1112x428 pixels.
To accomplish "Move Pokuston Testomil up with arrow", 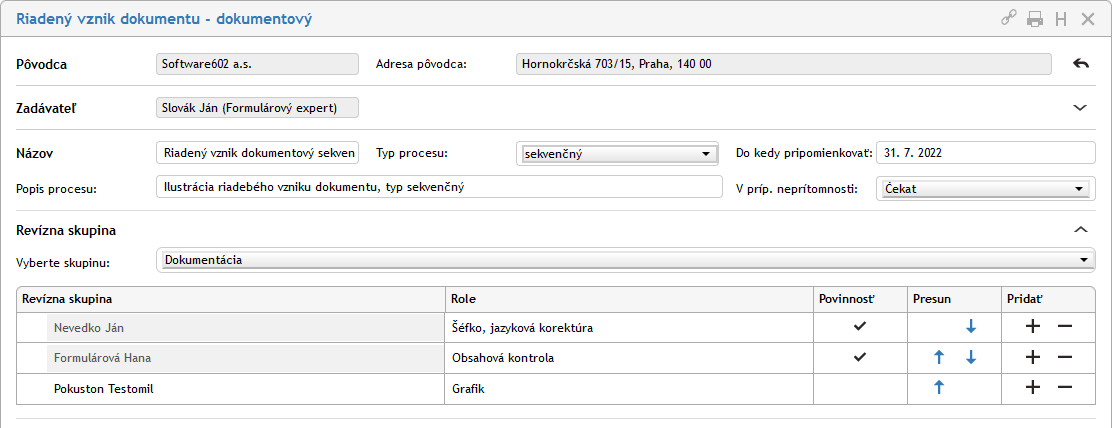I will pyautogui.click(x=939, y=388).
